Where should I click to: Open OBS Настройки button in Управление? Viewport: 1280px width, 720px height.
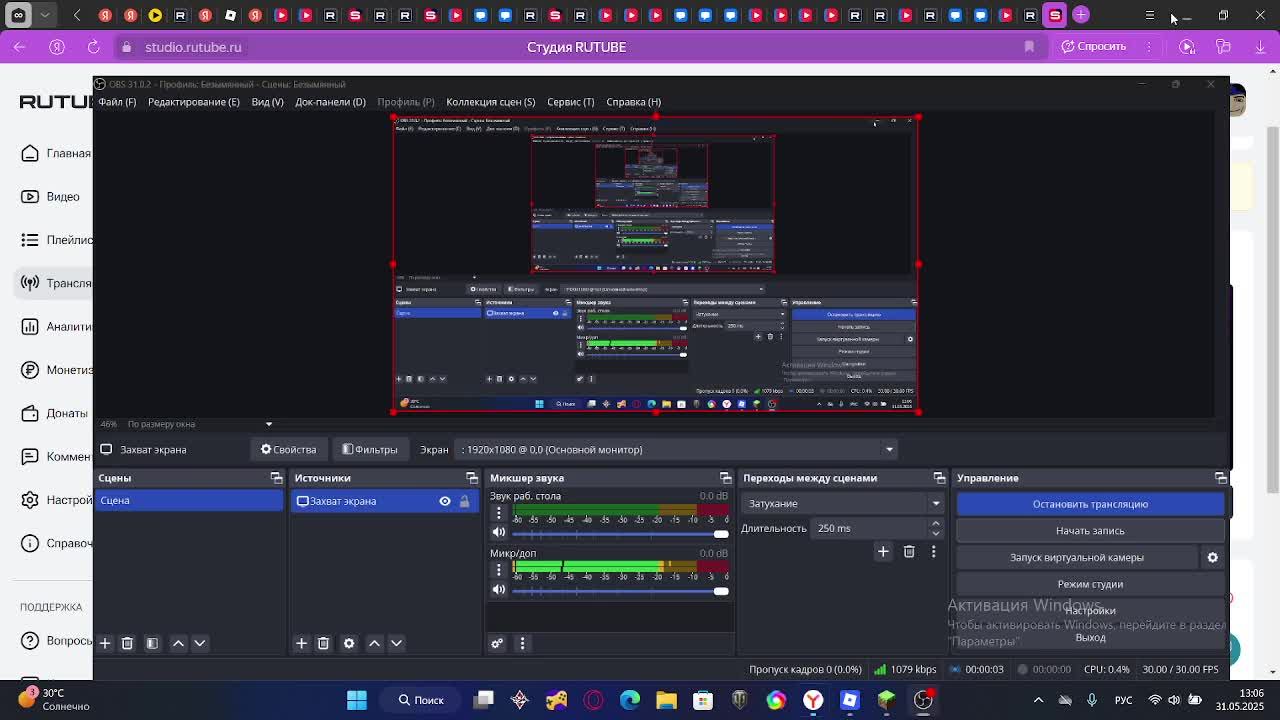[1090, 611]
